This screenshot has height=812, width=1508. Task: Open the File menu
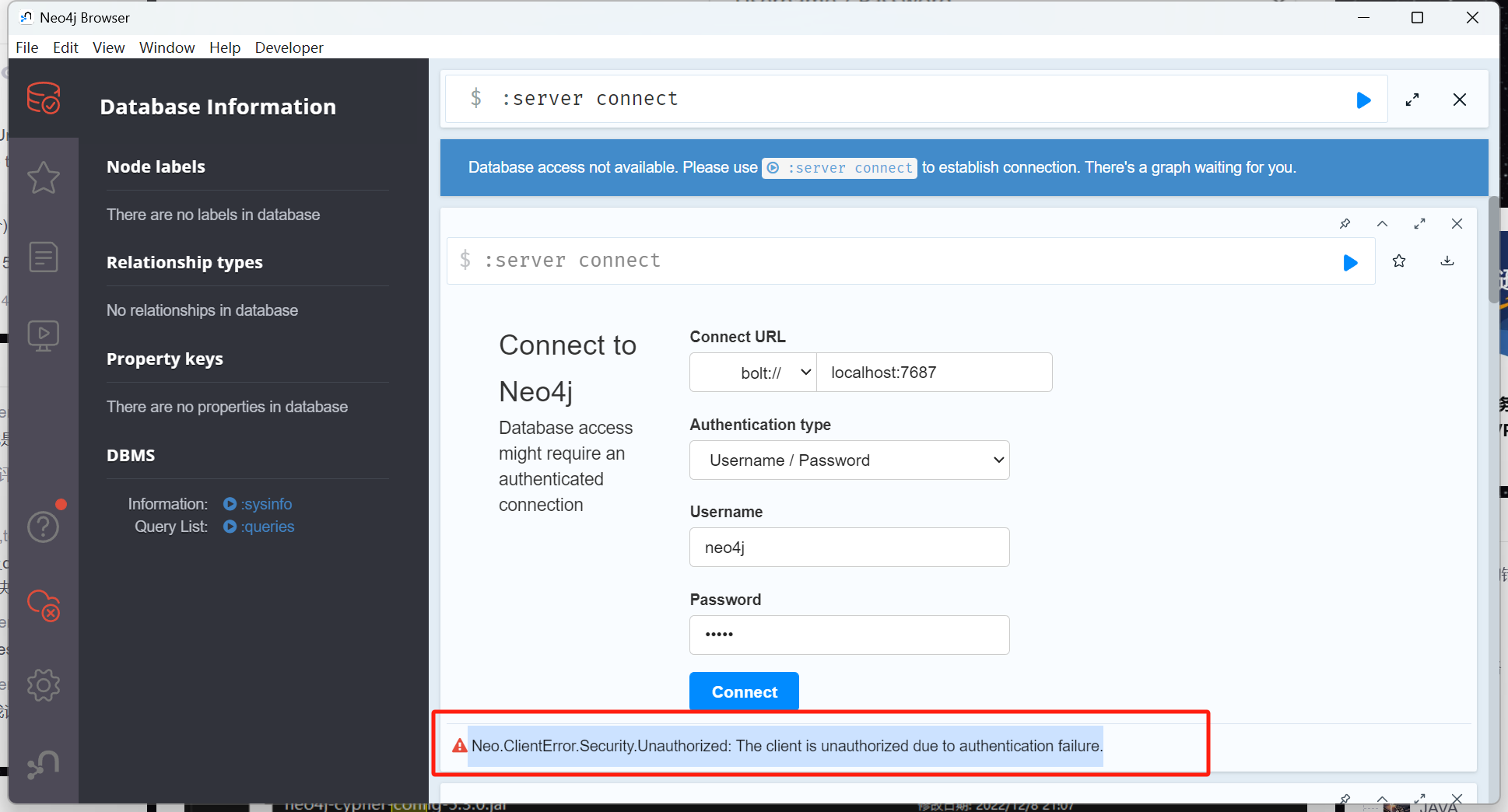(x=27, y=47)
